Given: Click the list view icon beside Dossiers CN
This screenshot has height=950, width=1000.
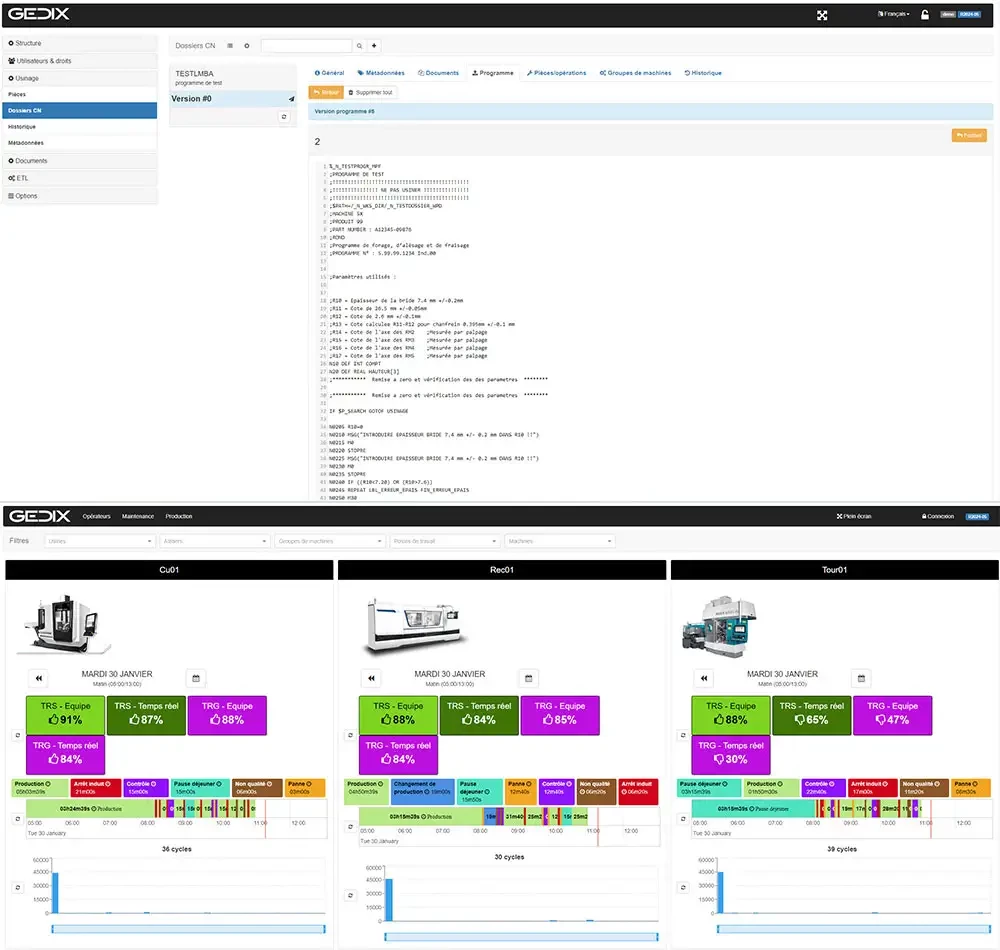Looking at the screenshot, I should [x=230, y=46].
